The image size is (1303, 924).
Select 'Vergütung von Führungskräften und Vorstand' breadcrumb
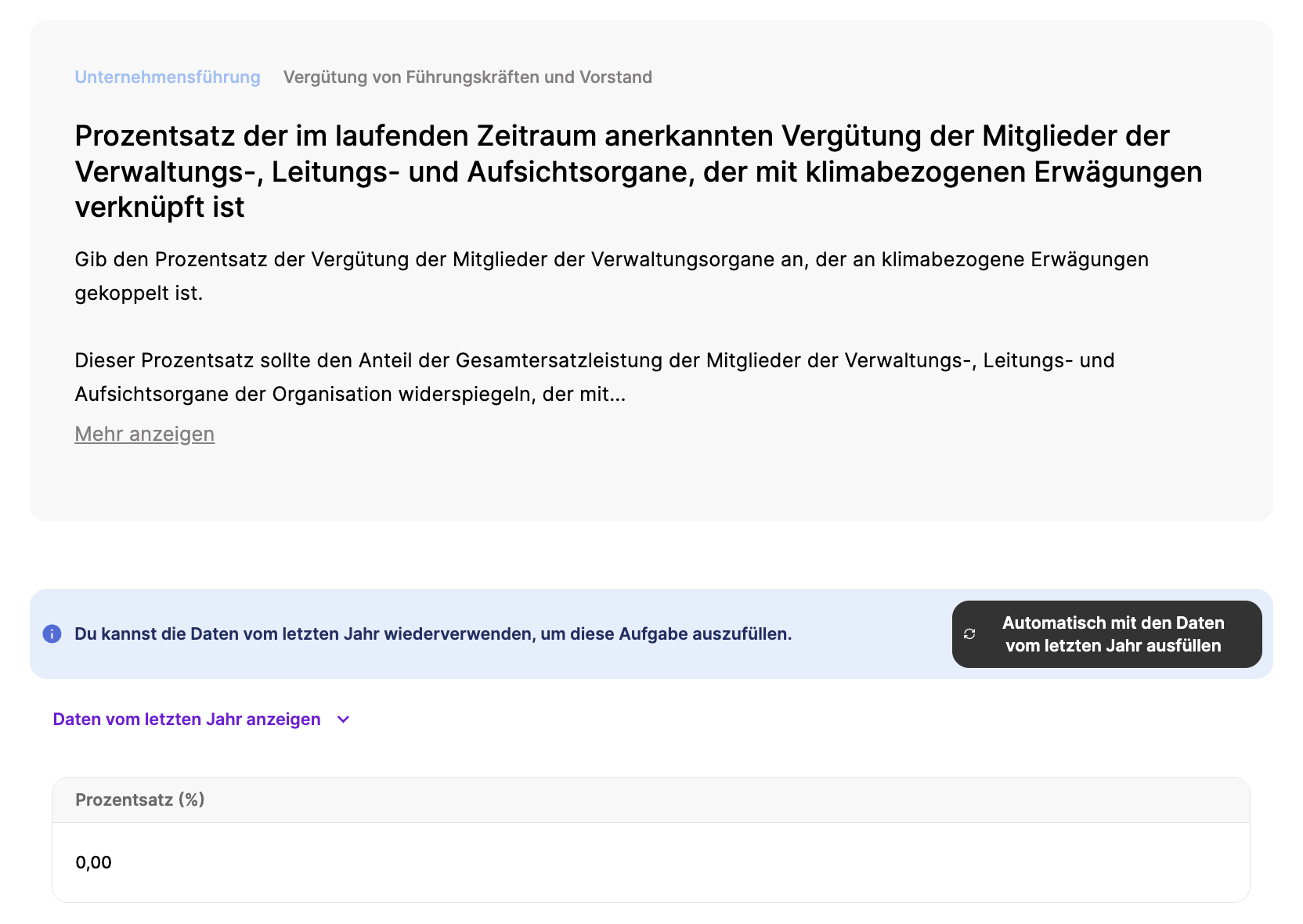467,77
